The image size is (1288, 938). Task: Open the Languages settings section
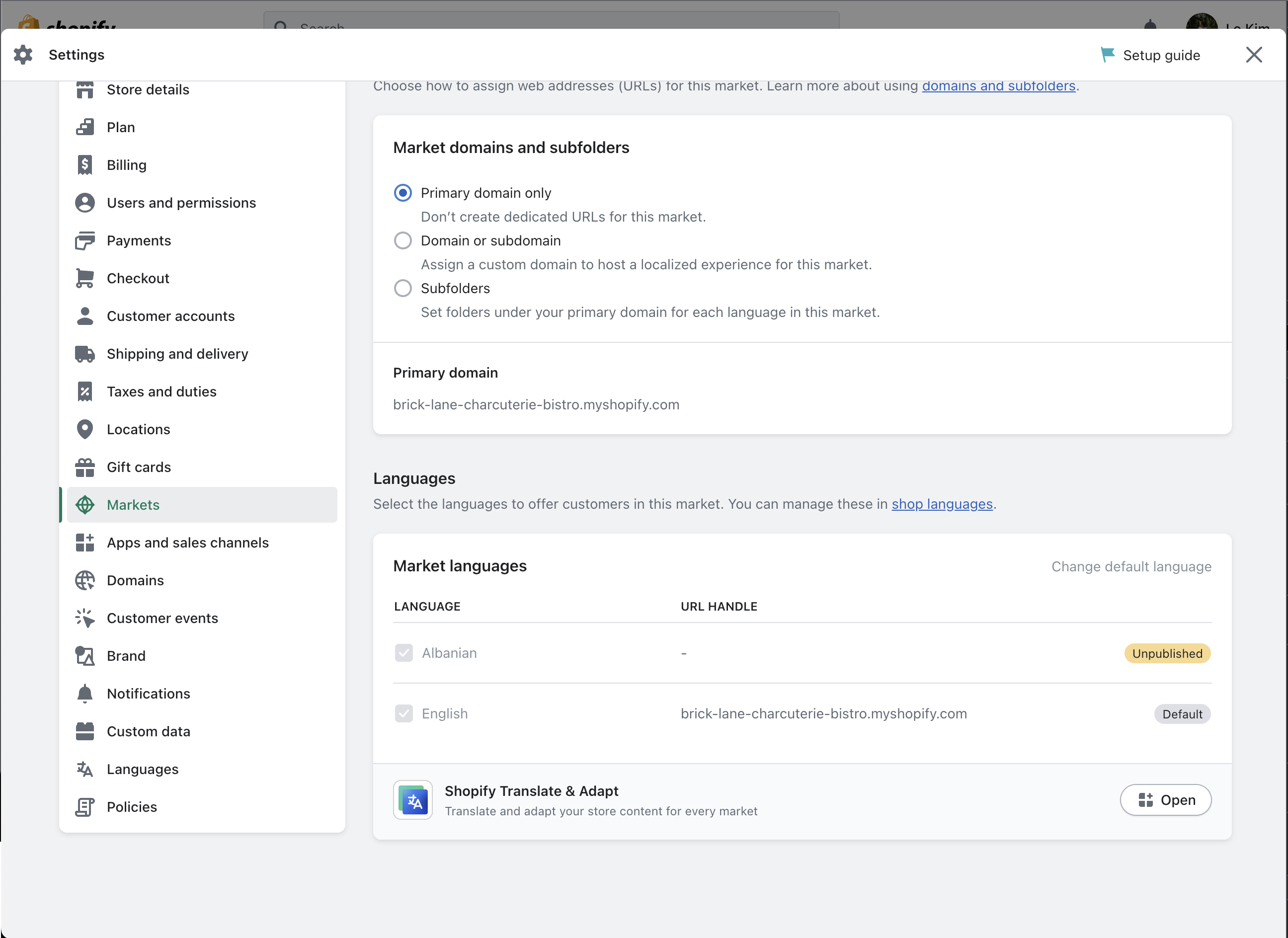click(143, 770)
